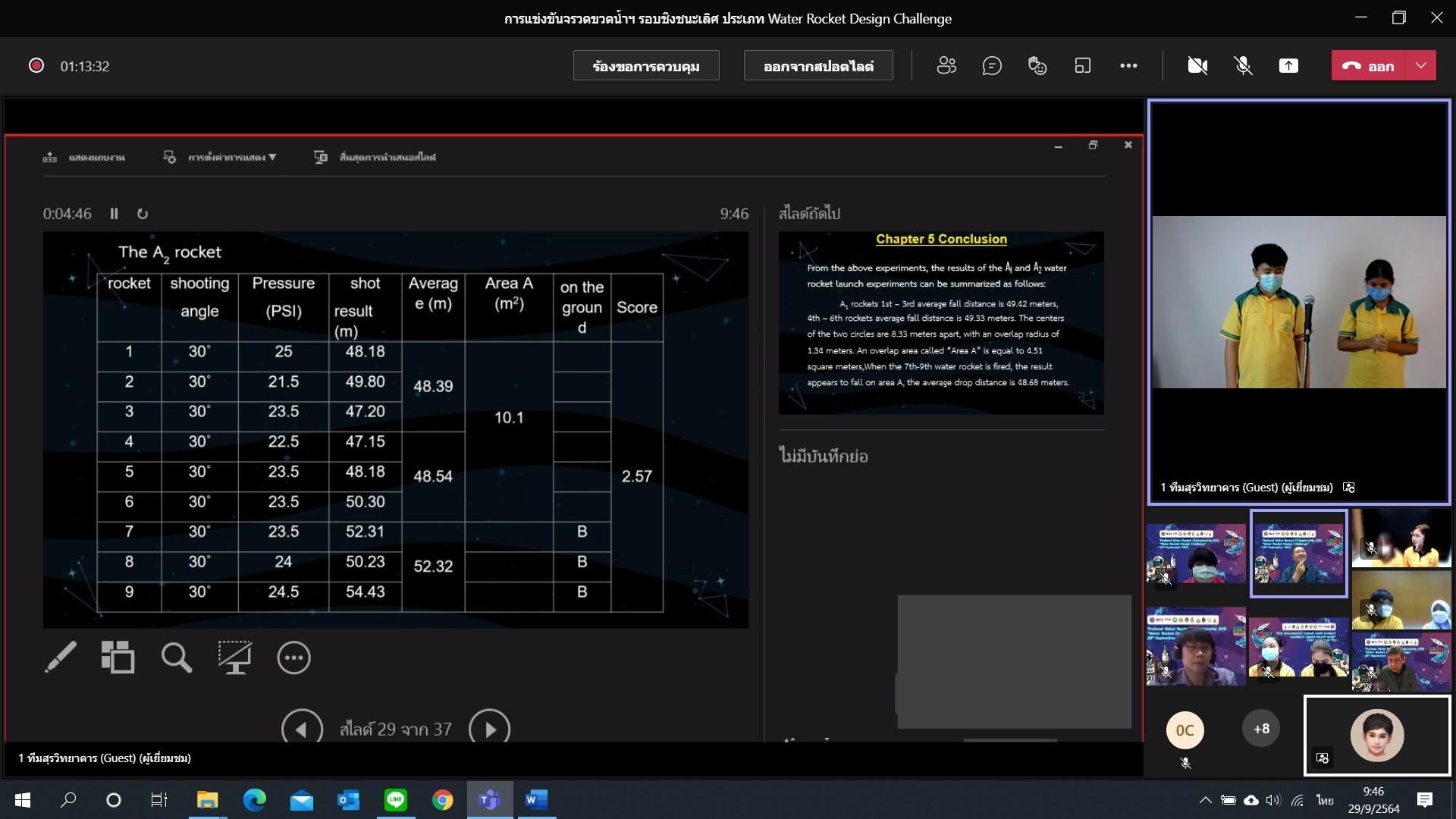Select the pen pointer tool
This screenshot has height=819, width=1456.
coord(61,657)
